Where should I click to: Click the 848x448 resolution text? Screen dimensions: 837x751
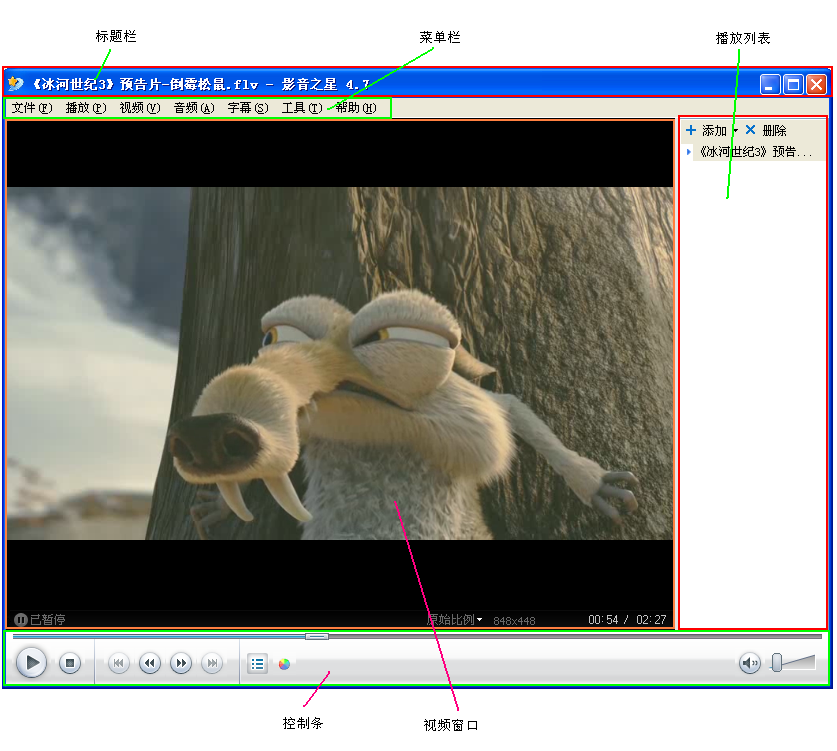click(x=514, y=620)
